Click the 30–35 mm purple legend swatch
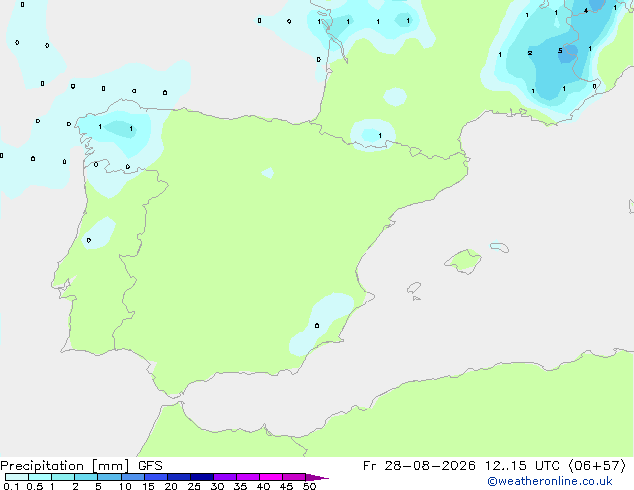 point(225,477)
